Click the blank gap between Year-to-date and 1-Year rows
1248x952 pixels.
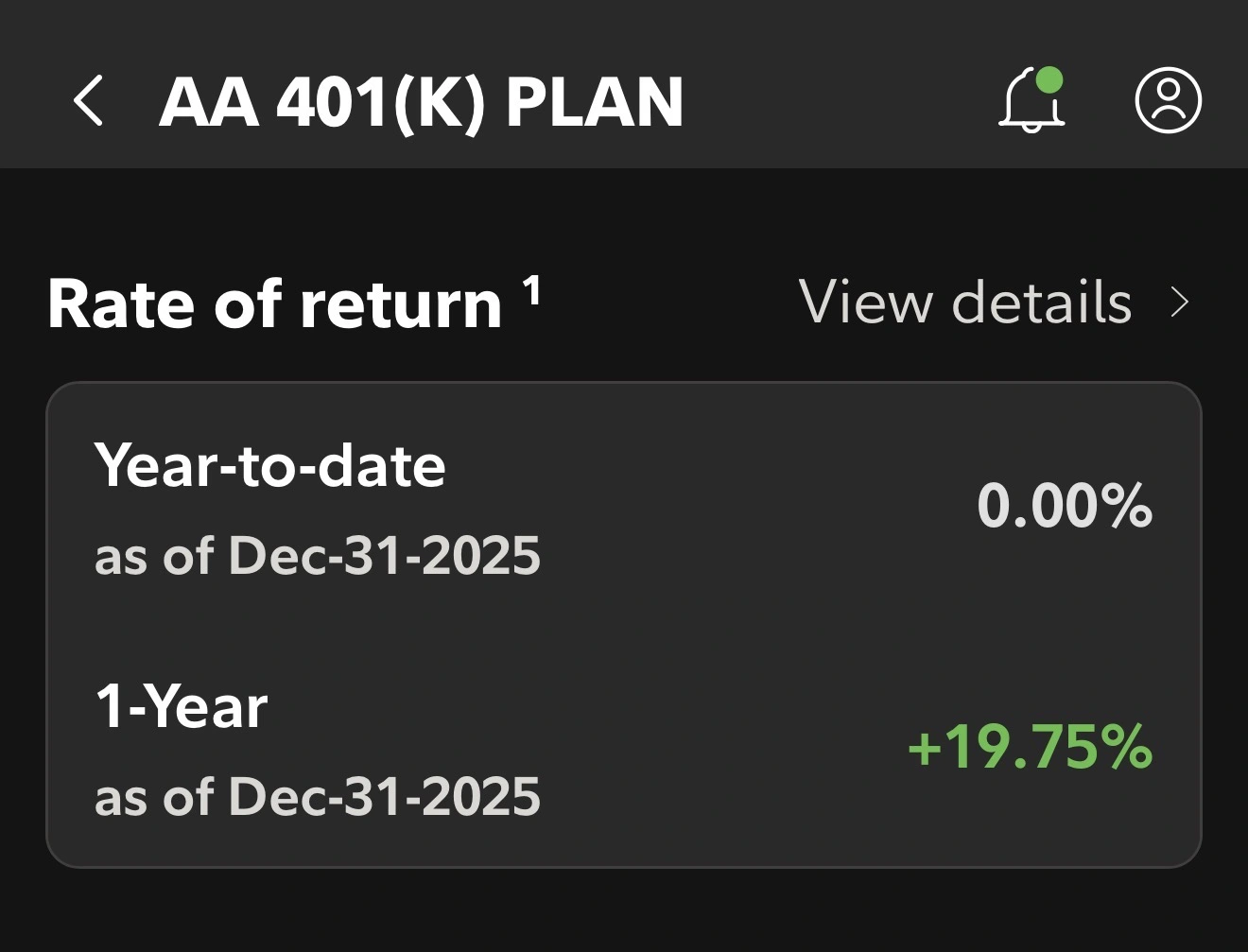coord(624,629)
